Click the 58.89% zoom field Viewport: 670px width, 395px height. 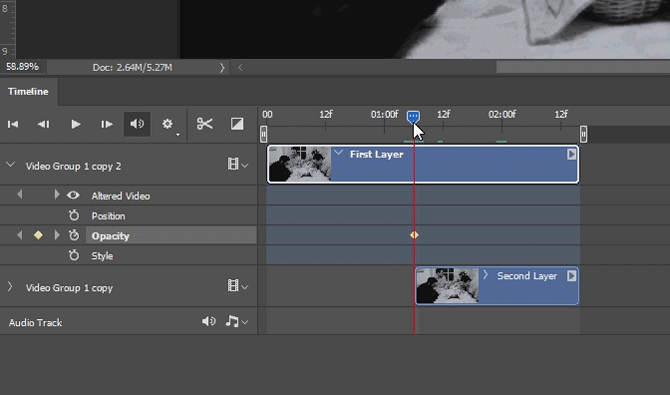pyautogui.click(x=22, y=67)
